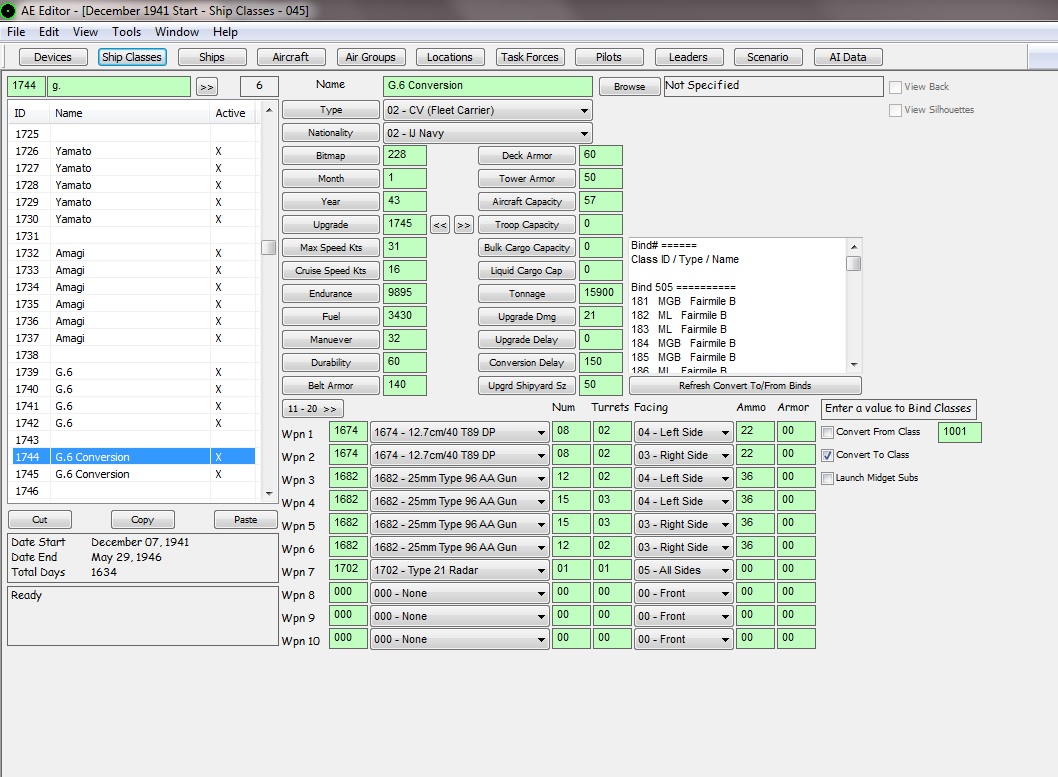
Task: Open Leaders section
Action: click(688, 57)
